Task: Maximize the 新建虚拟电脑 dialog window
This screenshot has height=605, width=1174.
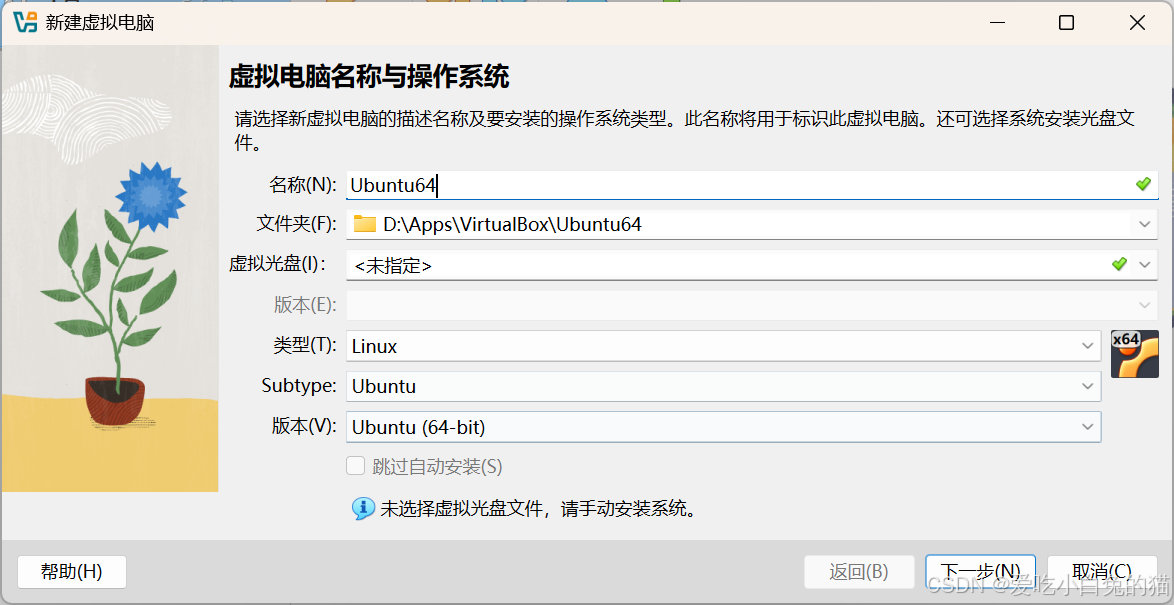Action: pos(1066,23)
